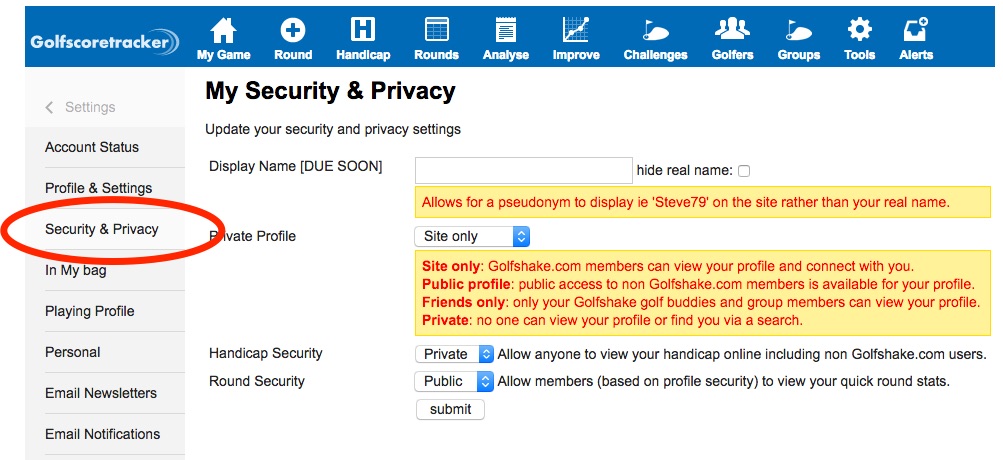Expand the Private Profile dropdown
This screenshot has width=1003, height=460.
[x=471, y=236]
